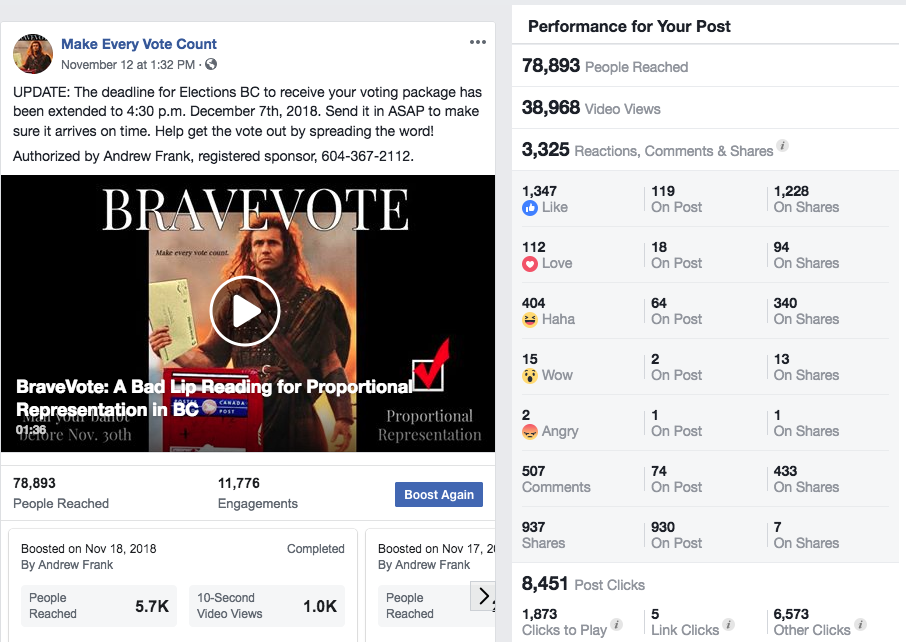Open the post options three-dot menu
Image resolution: width=906 pixels, height=642 pixels.
point(477,42)
